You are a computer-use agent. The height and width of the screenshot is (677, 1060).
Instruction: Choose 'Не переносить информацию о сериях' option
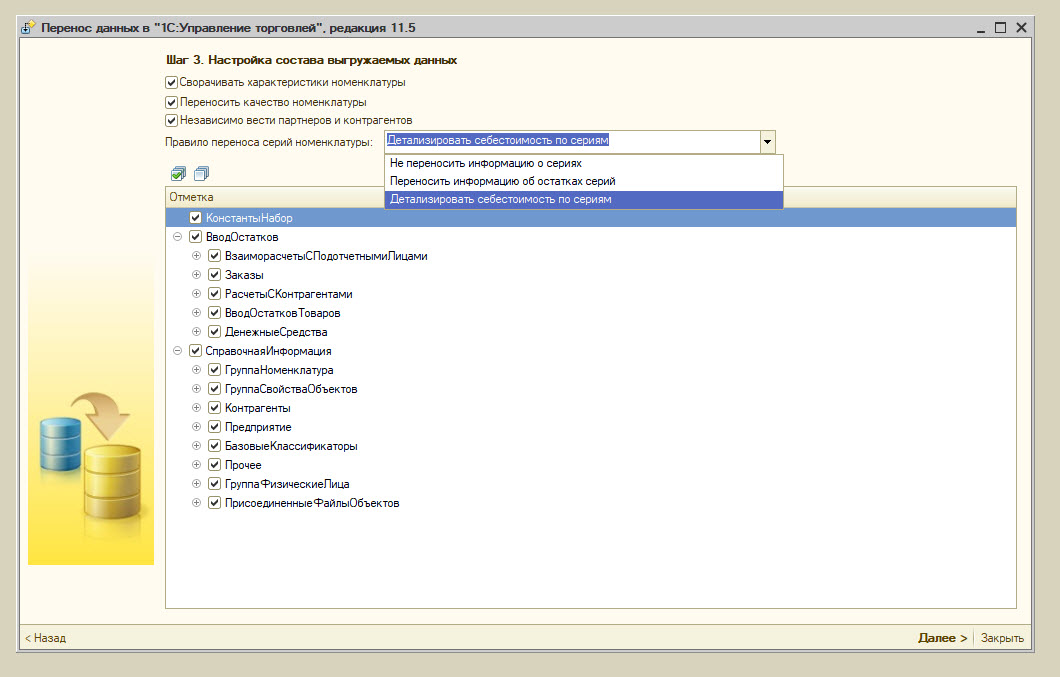pos(583,163)
